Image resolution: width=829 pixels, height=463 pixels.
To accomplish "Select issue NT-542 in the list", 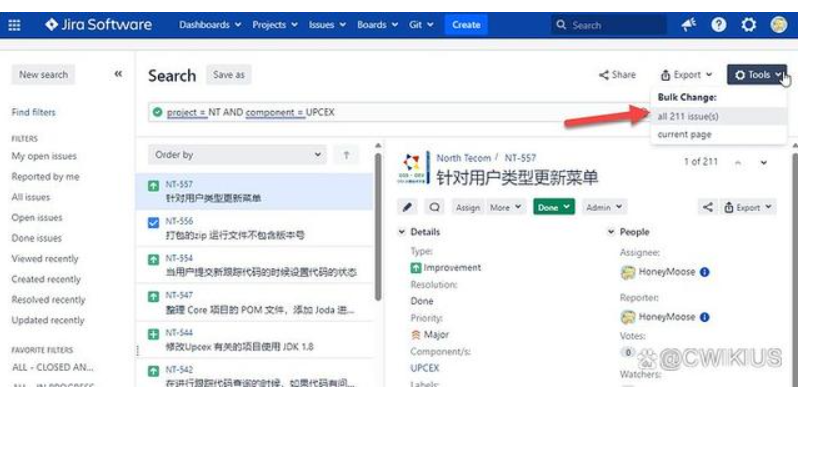I will [255, 375].
